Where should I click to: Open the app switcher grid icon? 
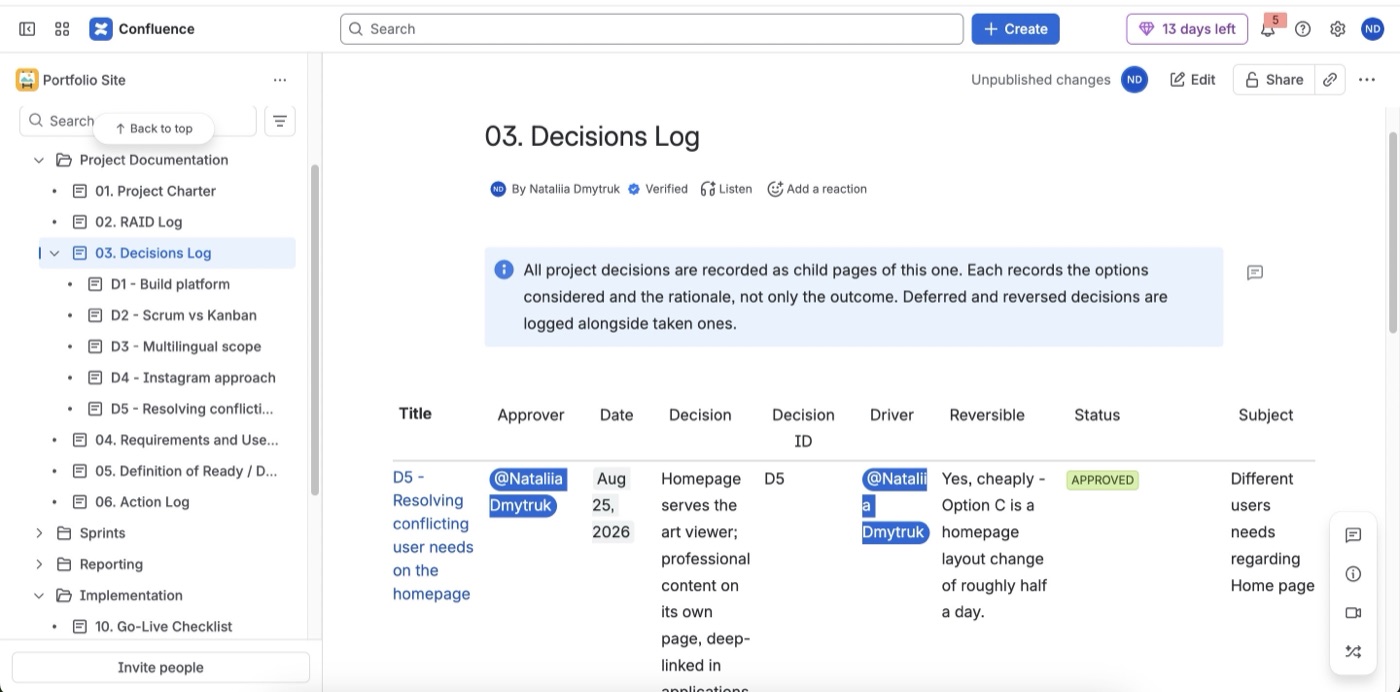pos(62,29)
